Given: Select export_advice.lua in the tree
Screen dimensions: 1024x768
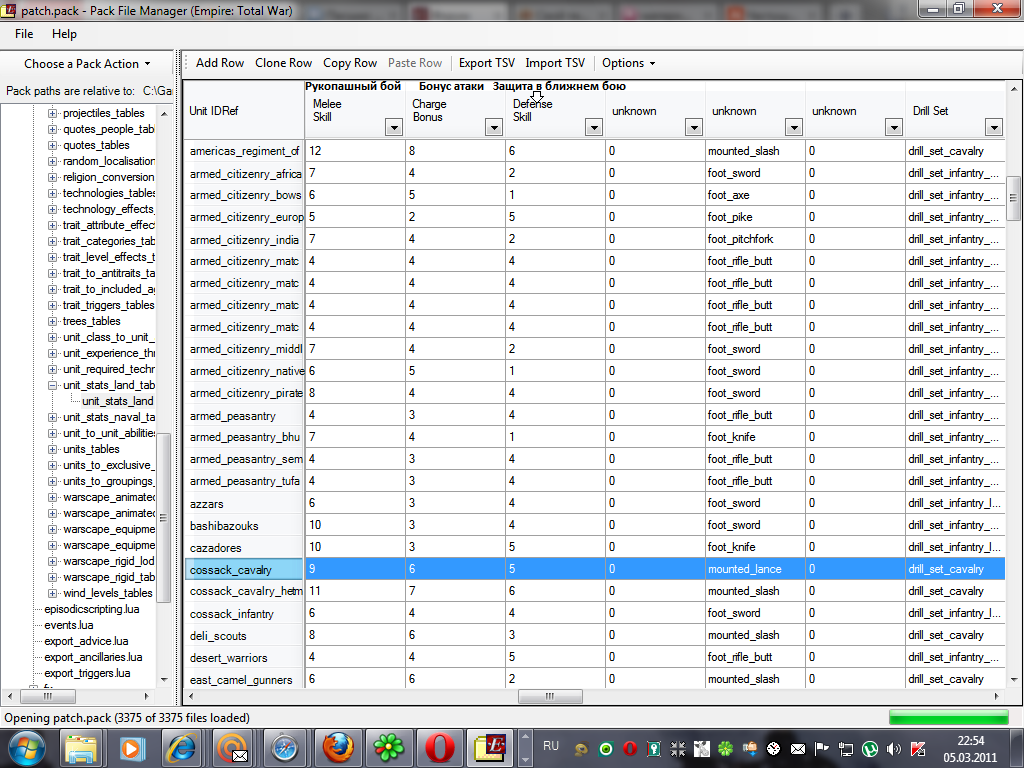Looking at the screenshot, I should tap(86, 641).
